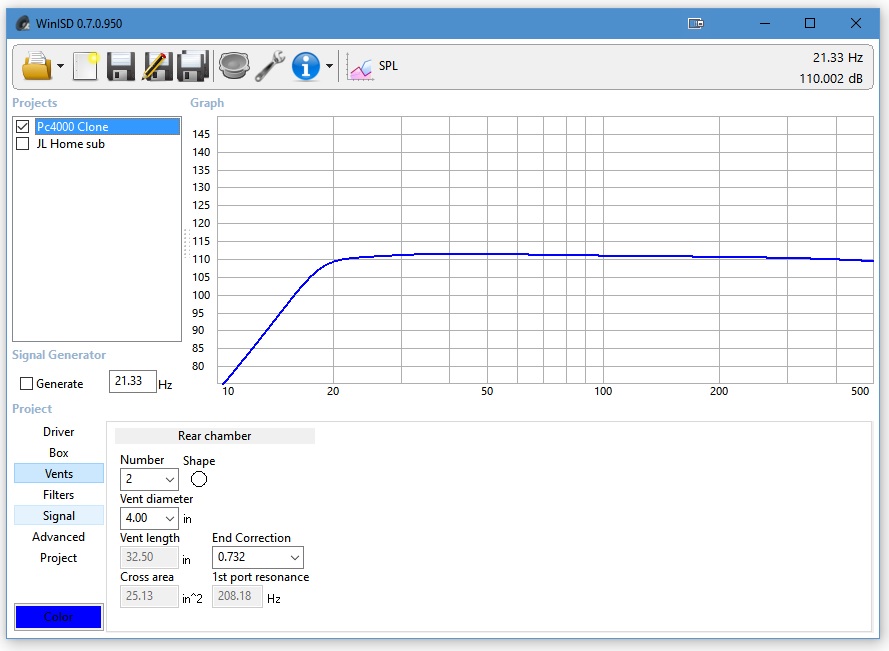Uncheck the Pc4000 Clone project checkbox

click(x=23, y=126)
